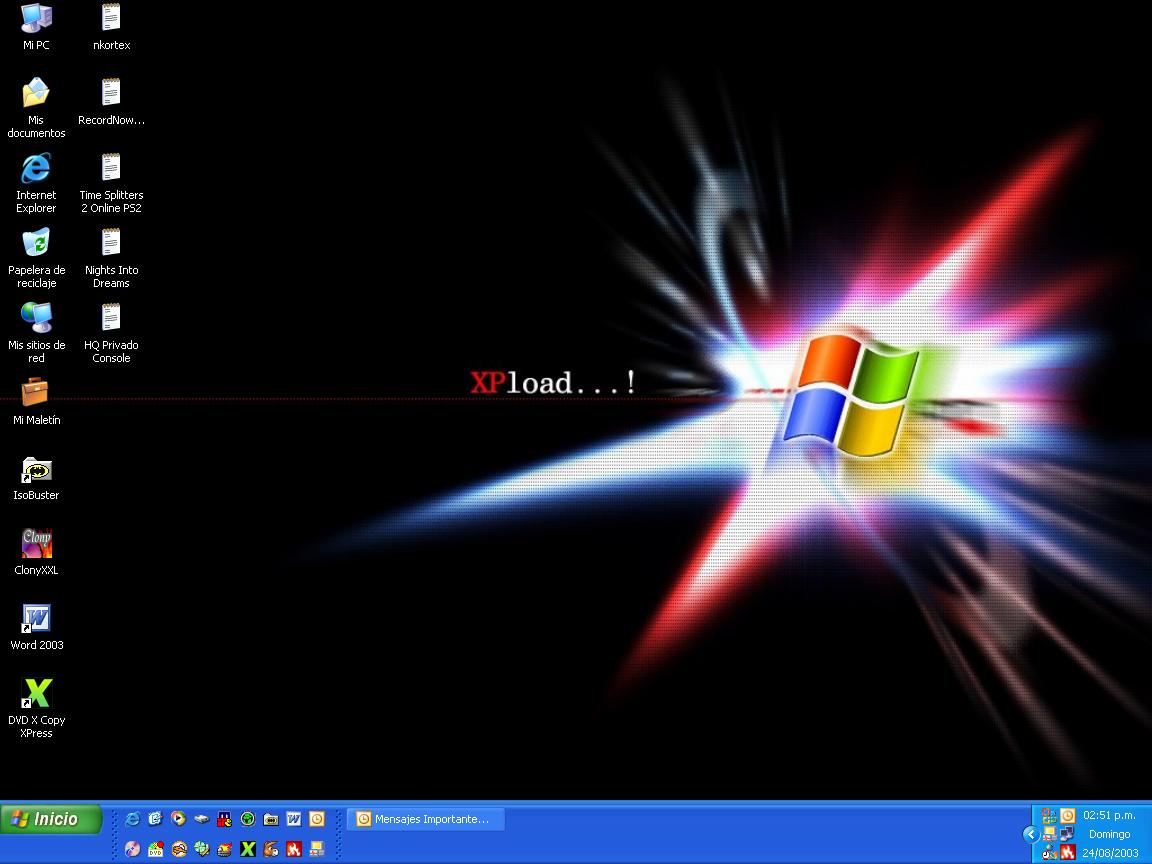Select the Mensajes Importante taskbar button
The image size is (1152, 864).
pos(426,819)
